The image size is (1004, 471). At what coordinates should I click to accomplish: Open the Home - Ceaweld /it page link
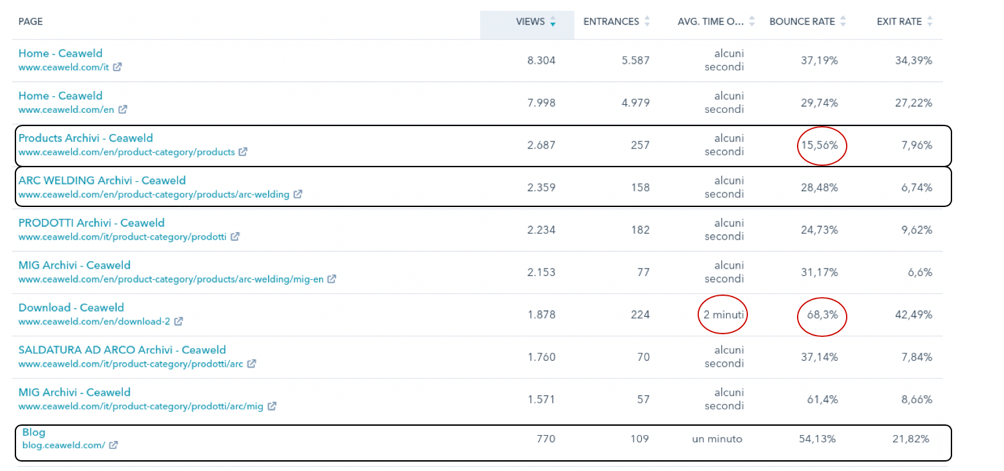[60, 53]
